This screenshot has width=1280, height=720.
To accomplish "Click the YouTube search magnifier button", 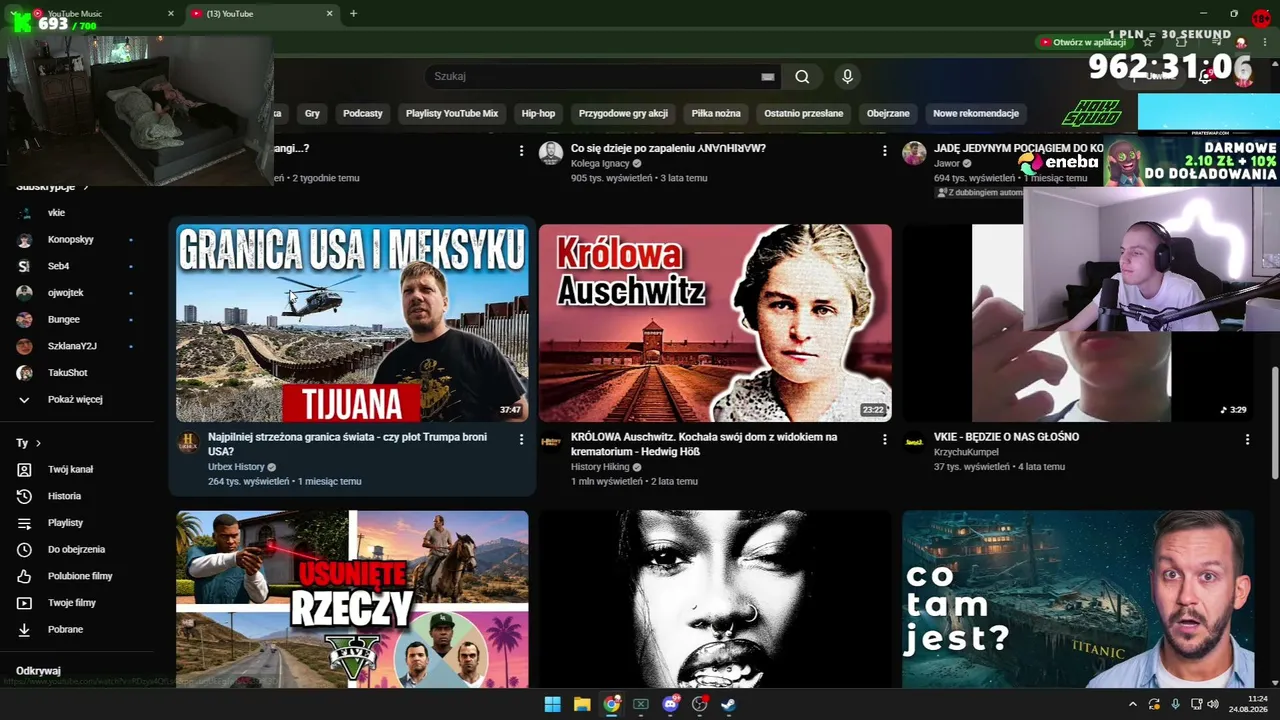I will tap(802, 77).
